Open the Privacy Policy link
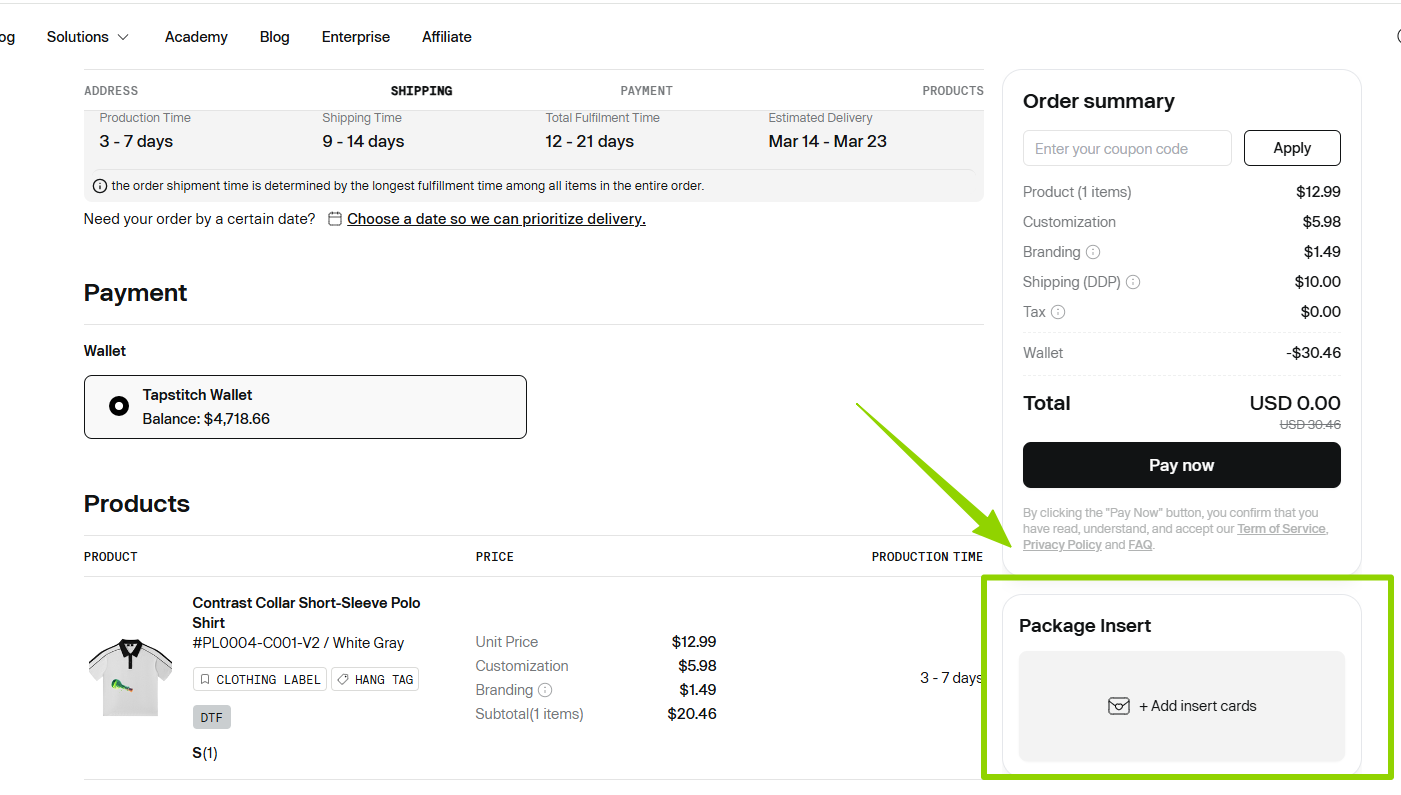 [1061, 545]
